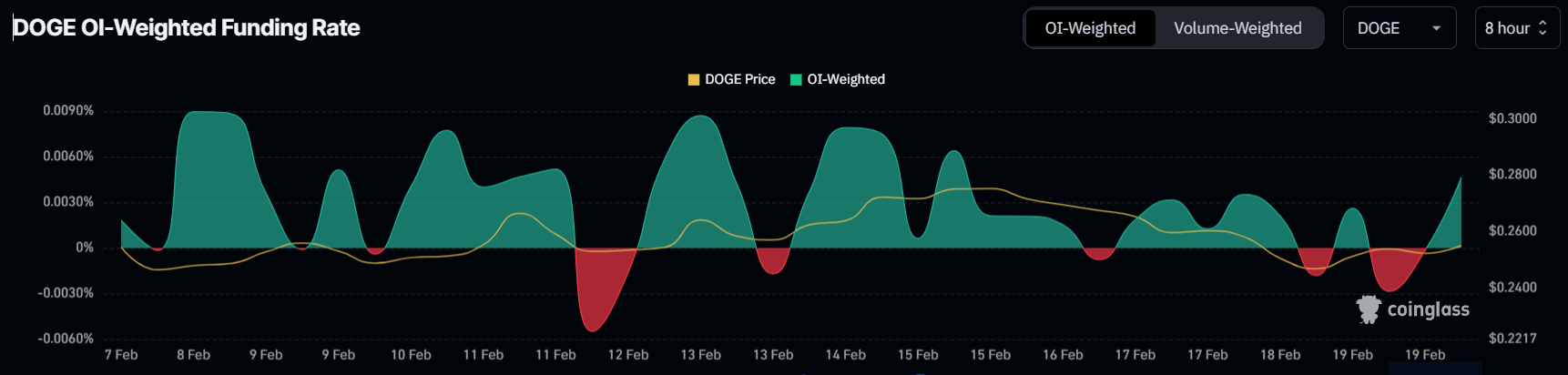This screenshot has height=375, width=1568.
Task: Select the OI-Weighted tab
Action: (1090, 28)
